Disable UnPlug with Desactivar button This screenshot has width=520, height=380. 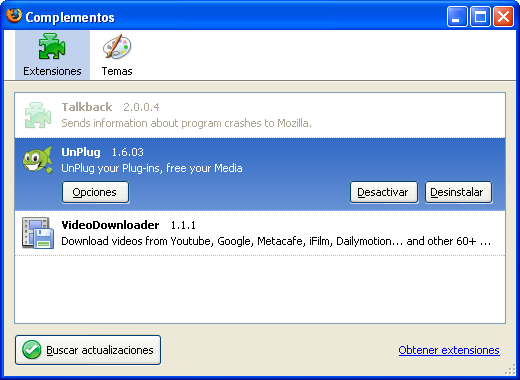[384, 192]
